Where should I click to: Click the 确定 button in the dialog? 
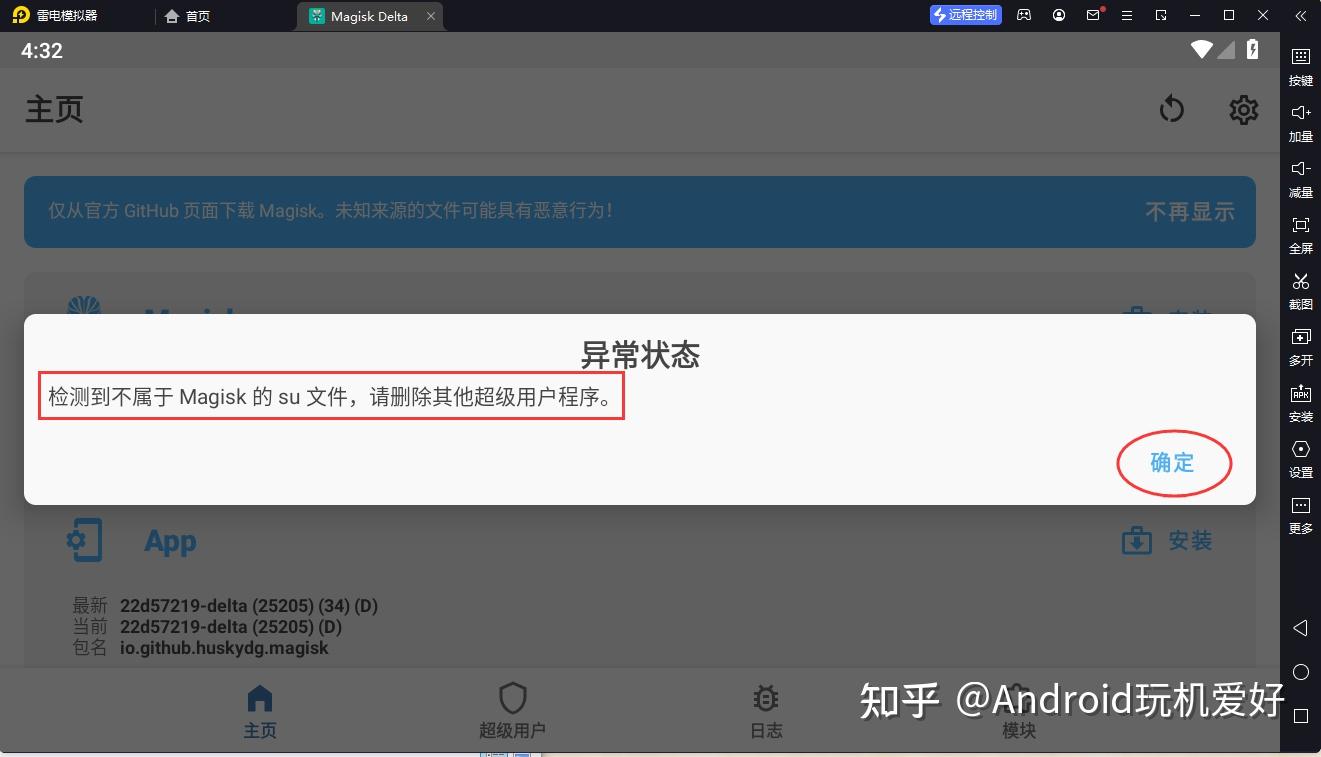coord(1172,462)
